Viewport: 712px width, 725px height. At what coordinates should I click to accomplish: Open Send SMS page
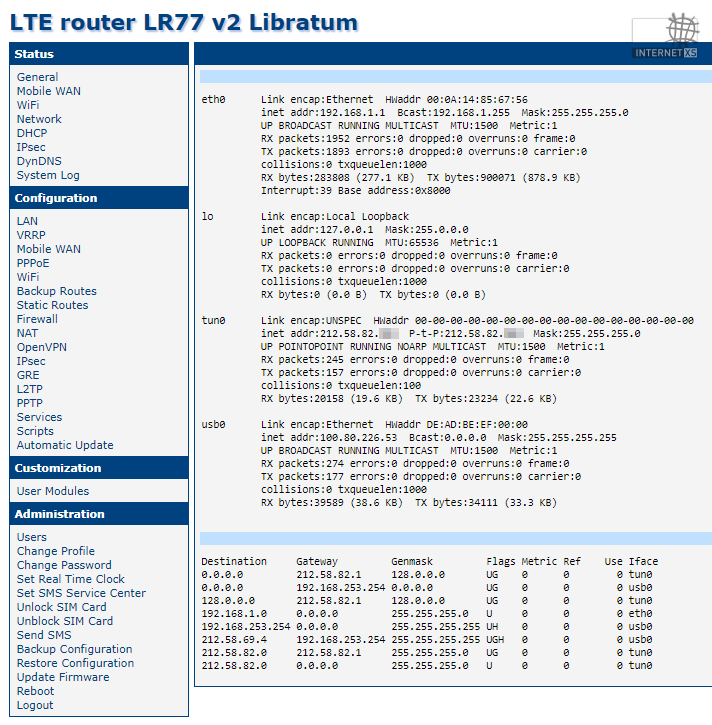[x=44, y=635]
